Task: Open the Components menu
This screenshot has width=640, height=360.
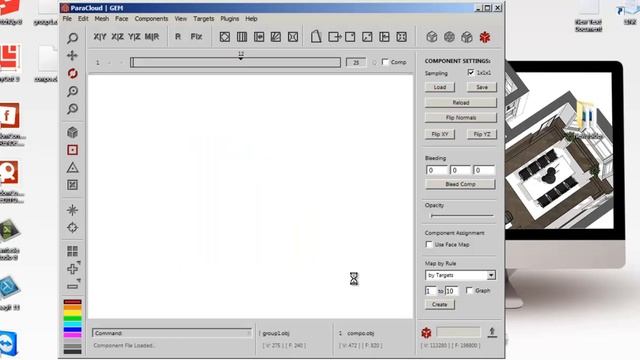Action: pyautogui.click(x=151, y=19)
